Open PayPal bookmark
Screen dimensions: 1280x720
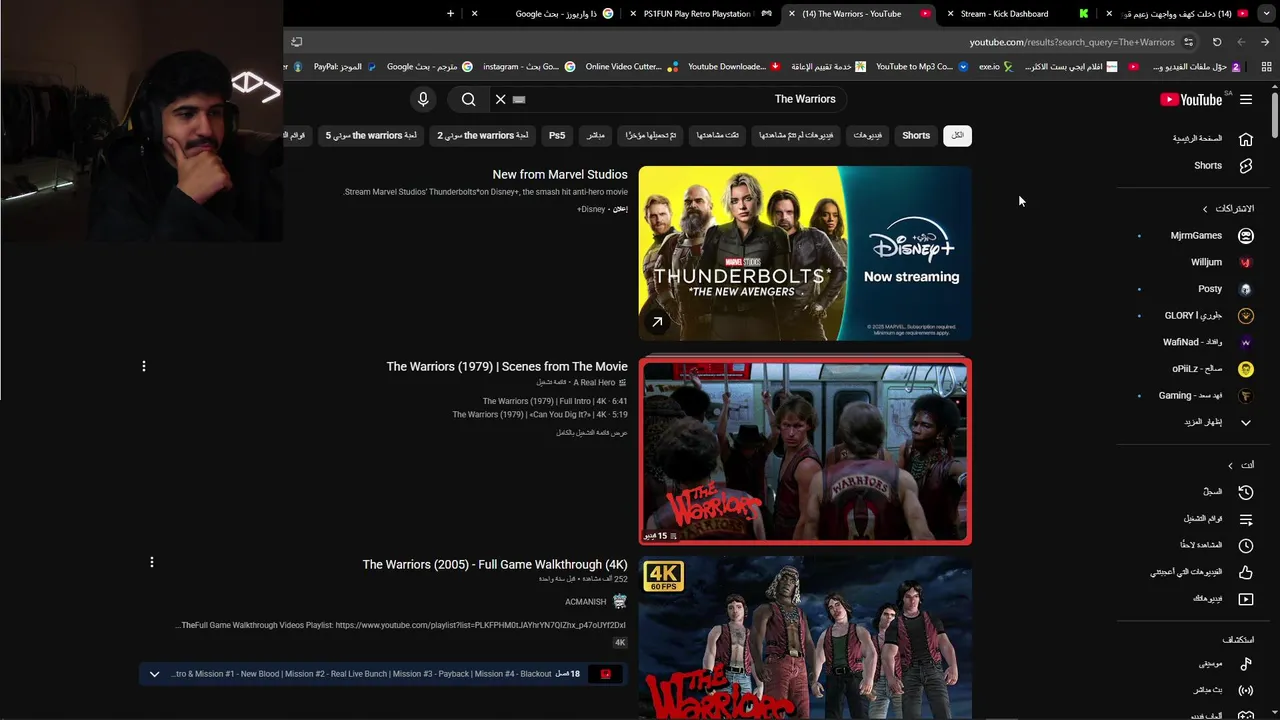click(345, 67)
